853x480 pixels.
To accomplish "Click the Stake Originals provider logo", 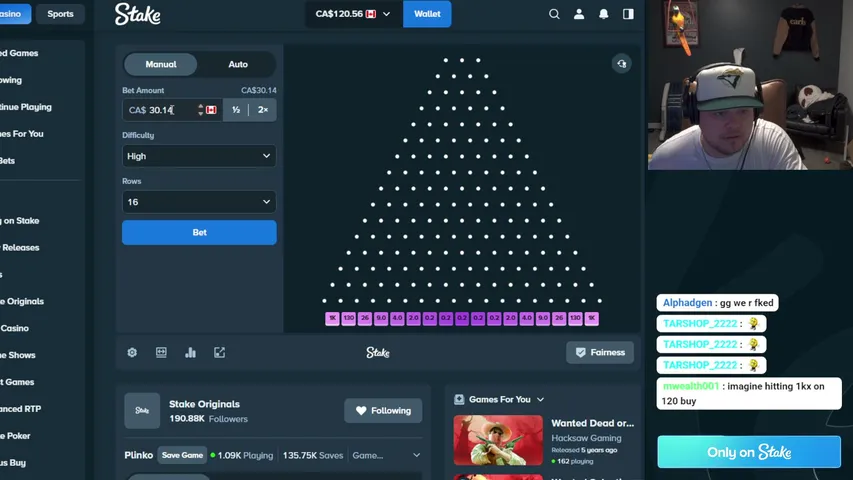I will [x=142, y=410].
